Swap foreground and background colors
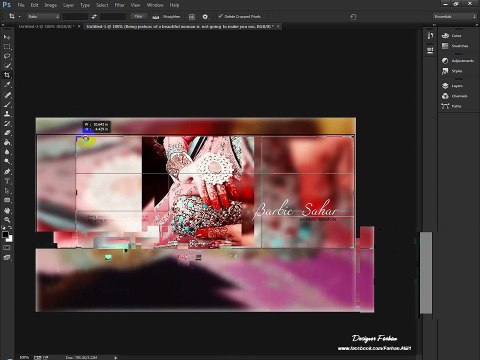The width and height of the screenshot is (480, 360). (10, 228)
